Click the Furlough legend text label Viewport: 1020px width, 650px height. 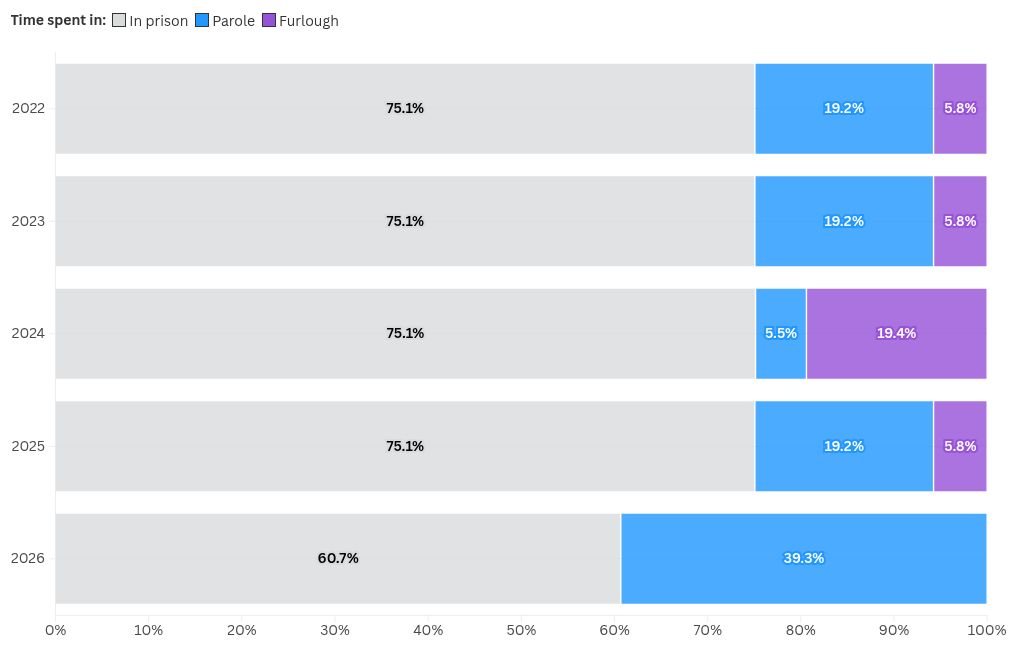[x=309, y=21]
